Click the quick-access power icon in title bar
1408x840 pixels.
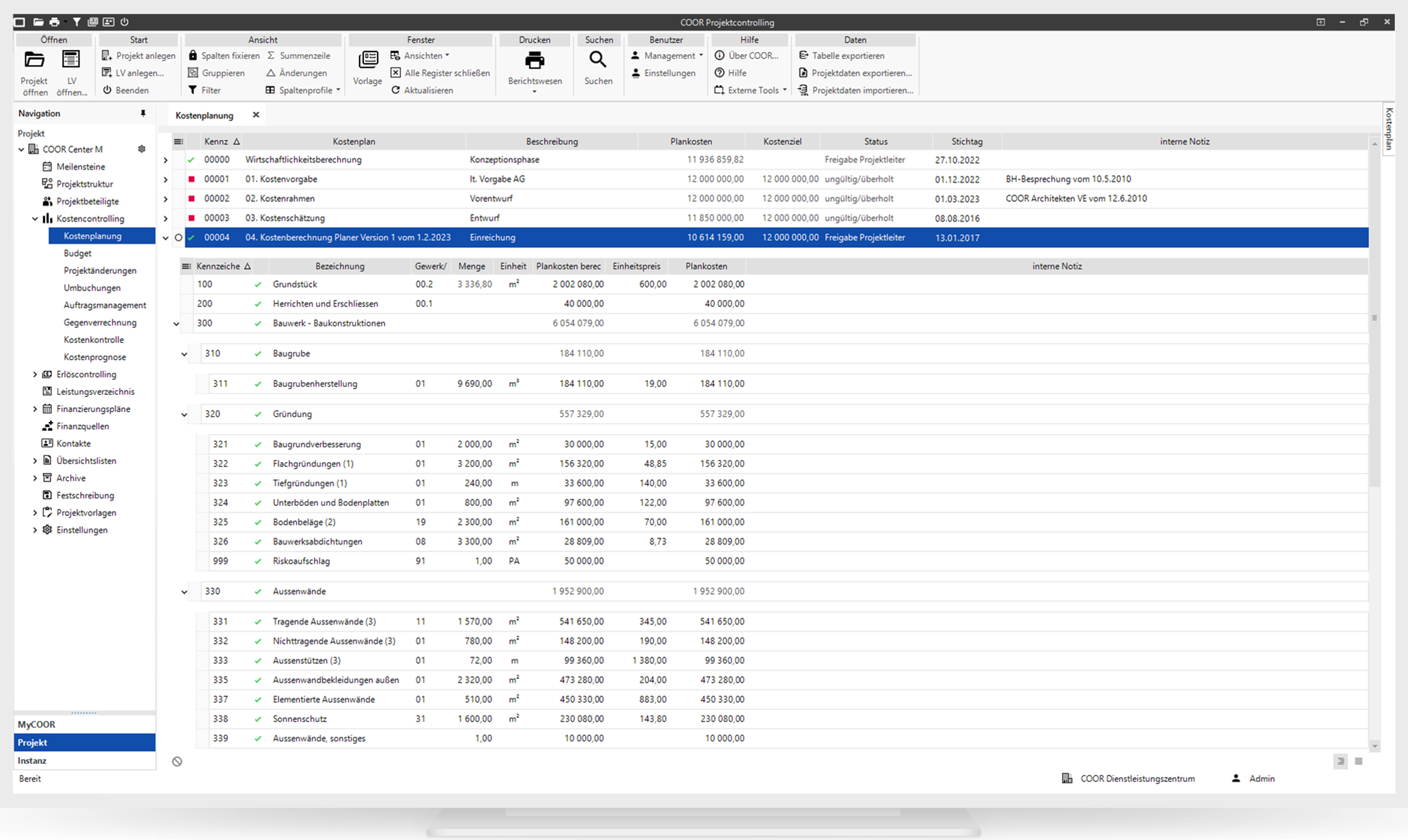[x=124, y=22]
